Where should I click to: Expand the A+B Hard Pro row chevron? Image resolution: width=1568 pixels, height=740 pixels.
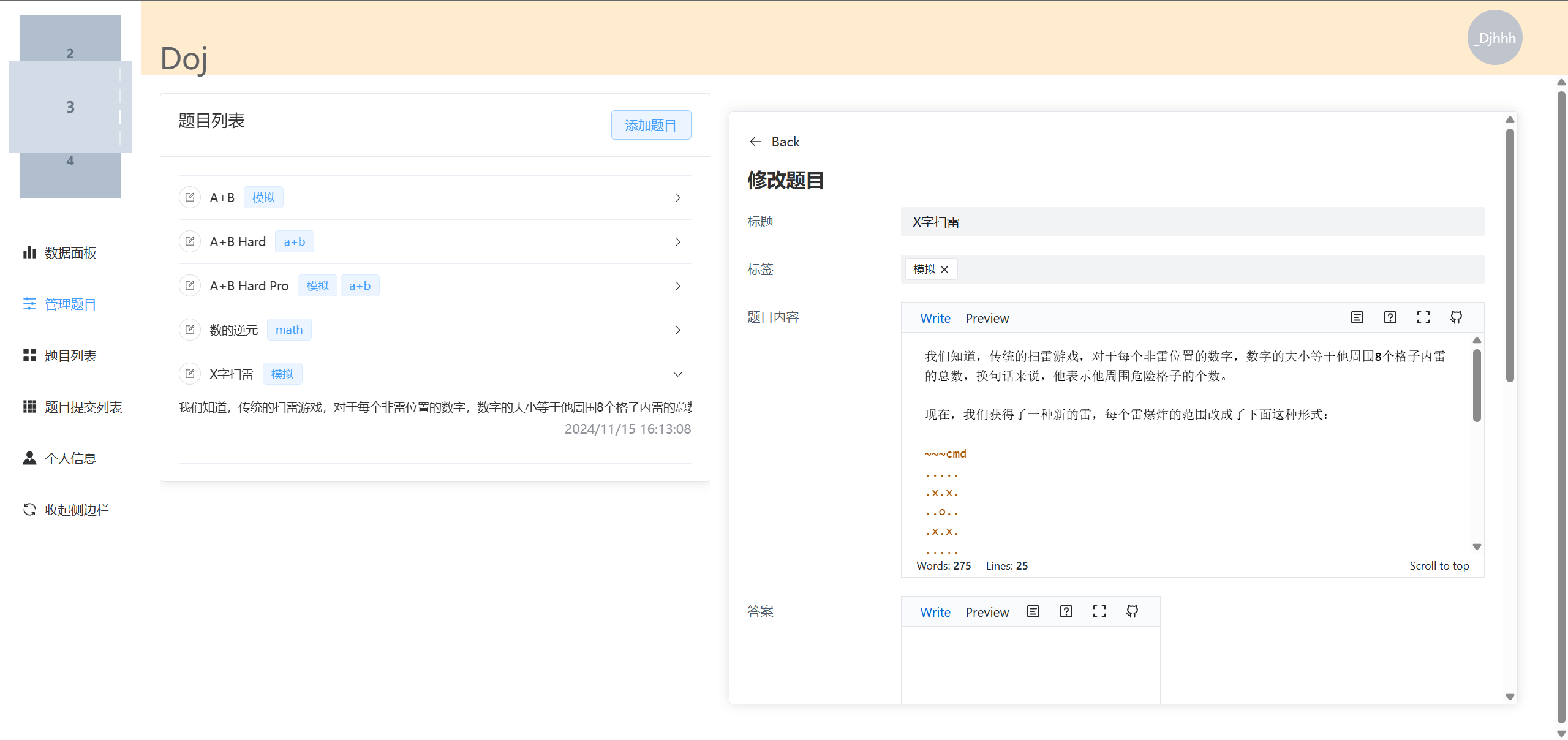click(677, 286)
